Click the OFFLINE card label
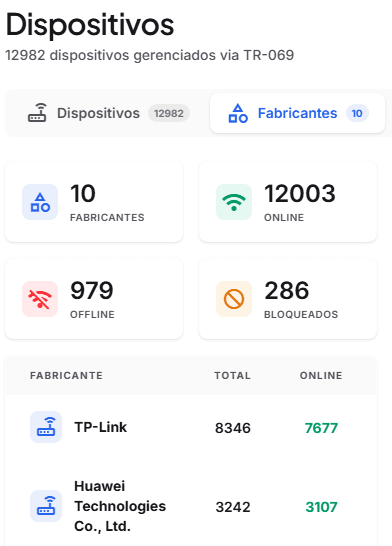The width and height of the screenshot is (392, 546). point(92,314)
